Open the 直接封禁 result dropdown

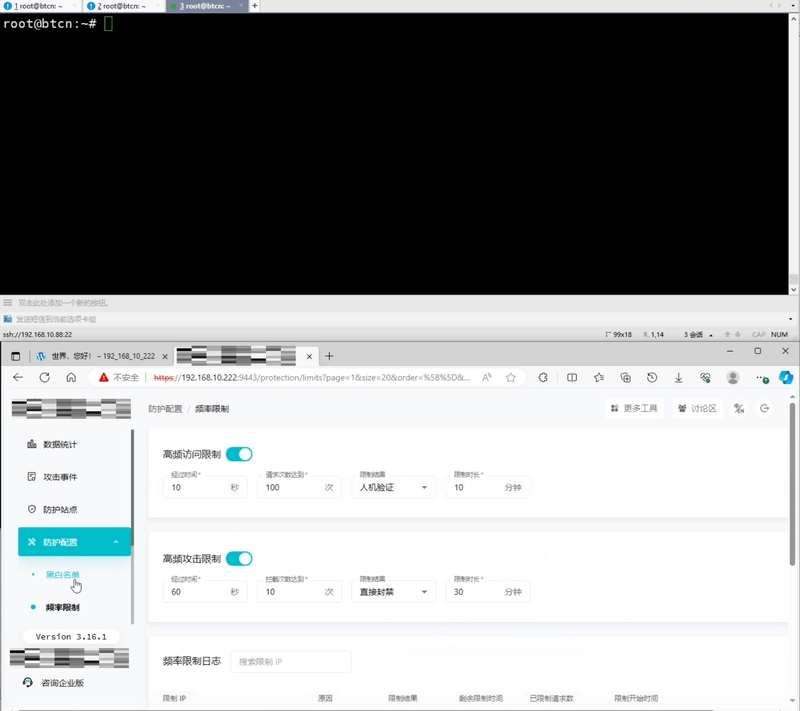pyautogui.click(x=393, y=592)
